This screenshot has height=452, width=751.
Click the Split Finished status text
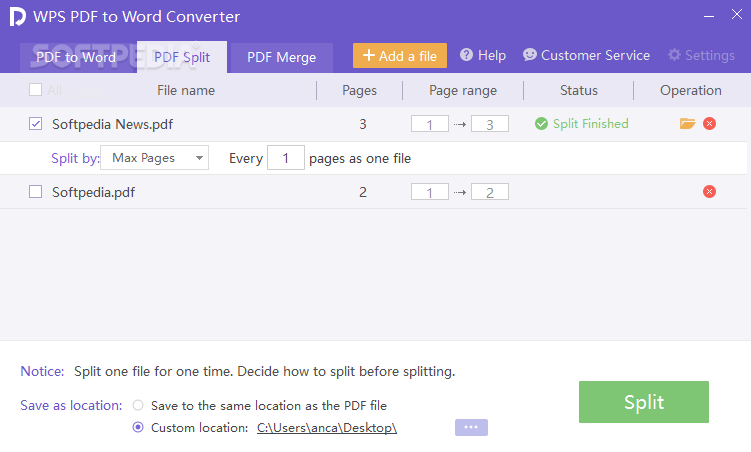coord(591,124)
